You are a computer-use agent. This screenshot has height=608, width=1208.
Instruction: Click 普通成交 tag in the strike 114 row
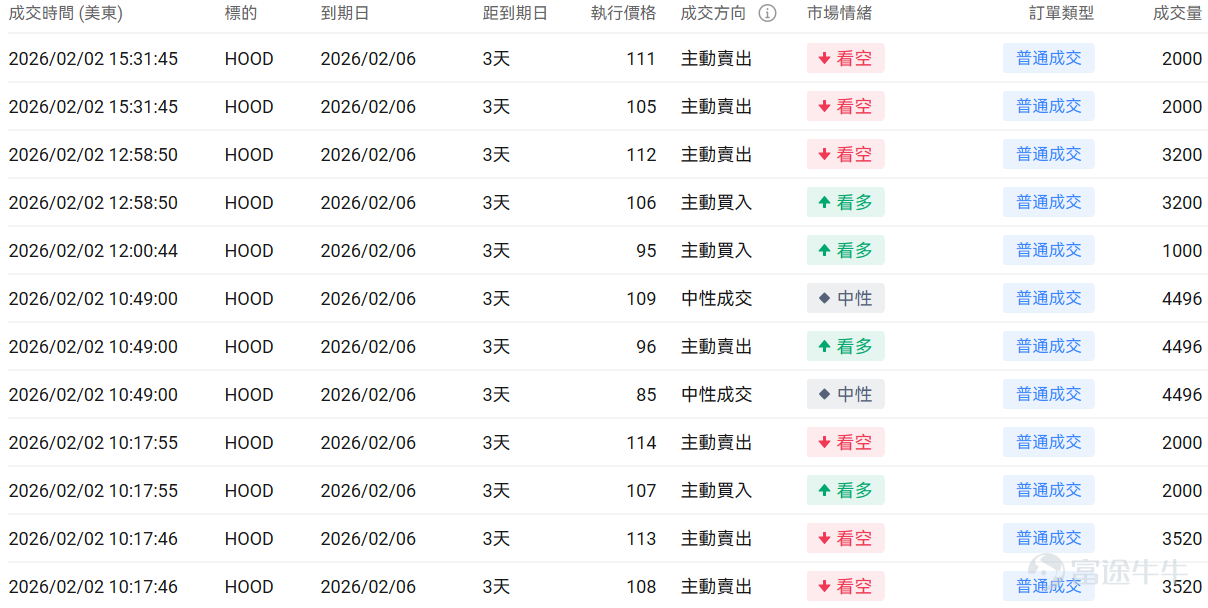1049,442
